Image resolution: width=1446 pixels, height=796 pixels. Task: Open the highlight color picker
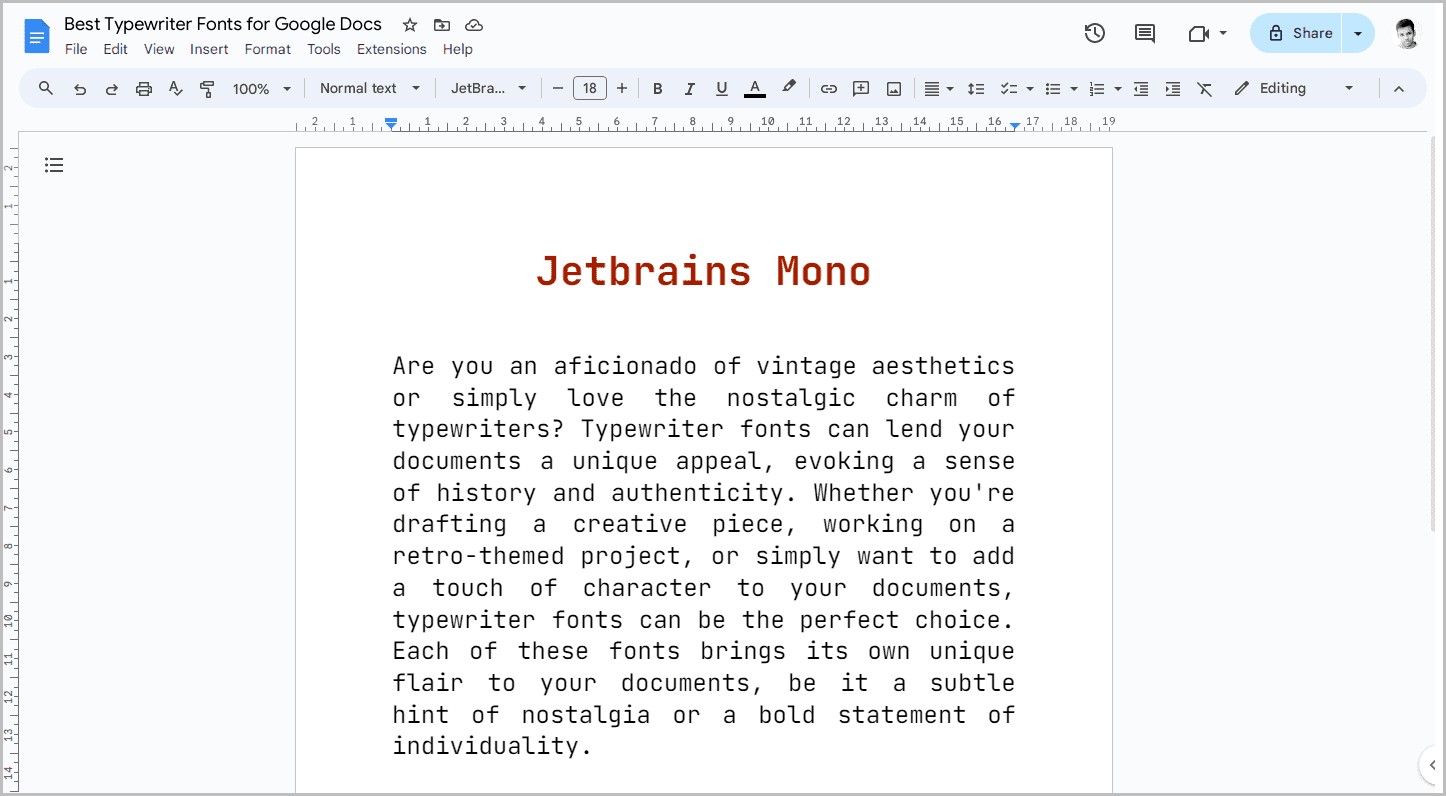pos(789,88)
